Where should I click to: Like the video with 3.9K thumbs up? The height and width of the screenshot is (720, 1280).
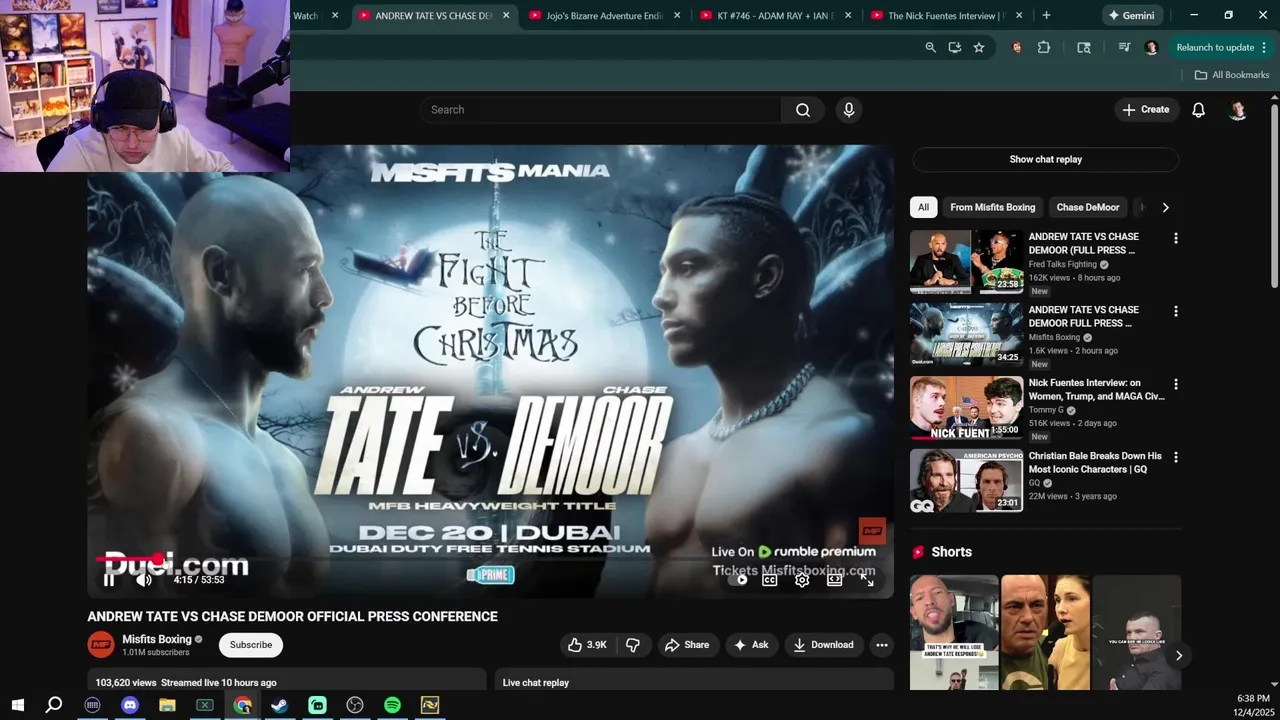coord(587,645)
